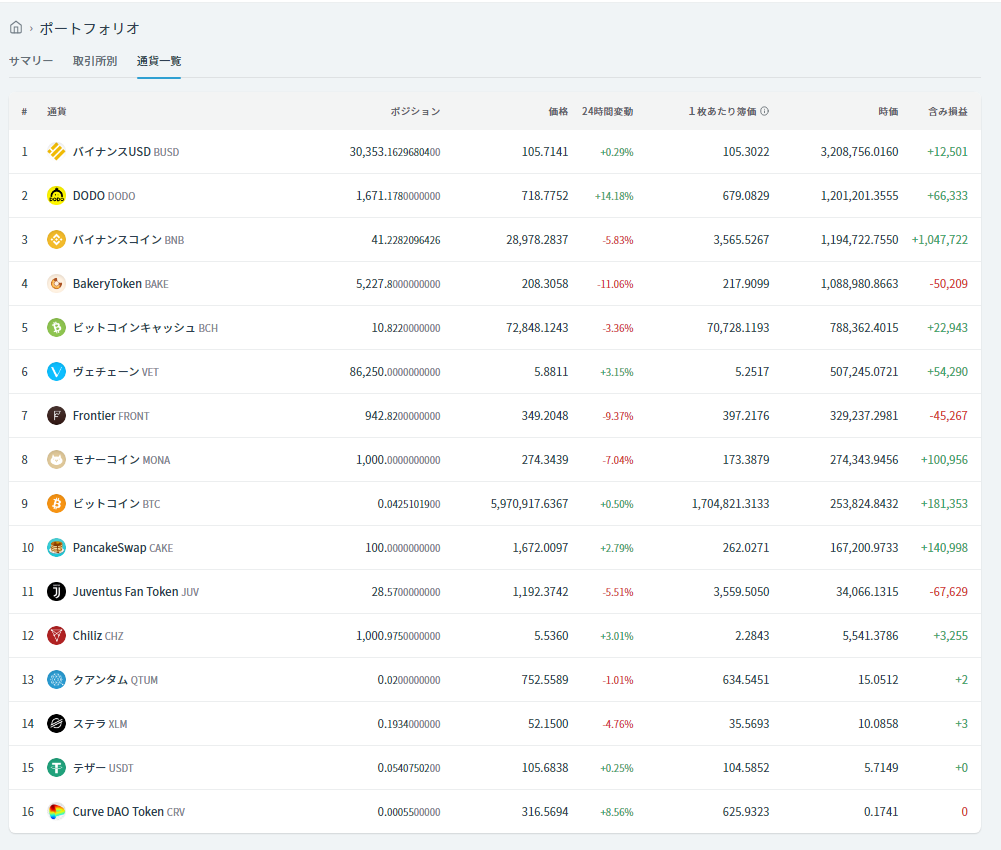Open the テザー USDT name

pos(103,768)
